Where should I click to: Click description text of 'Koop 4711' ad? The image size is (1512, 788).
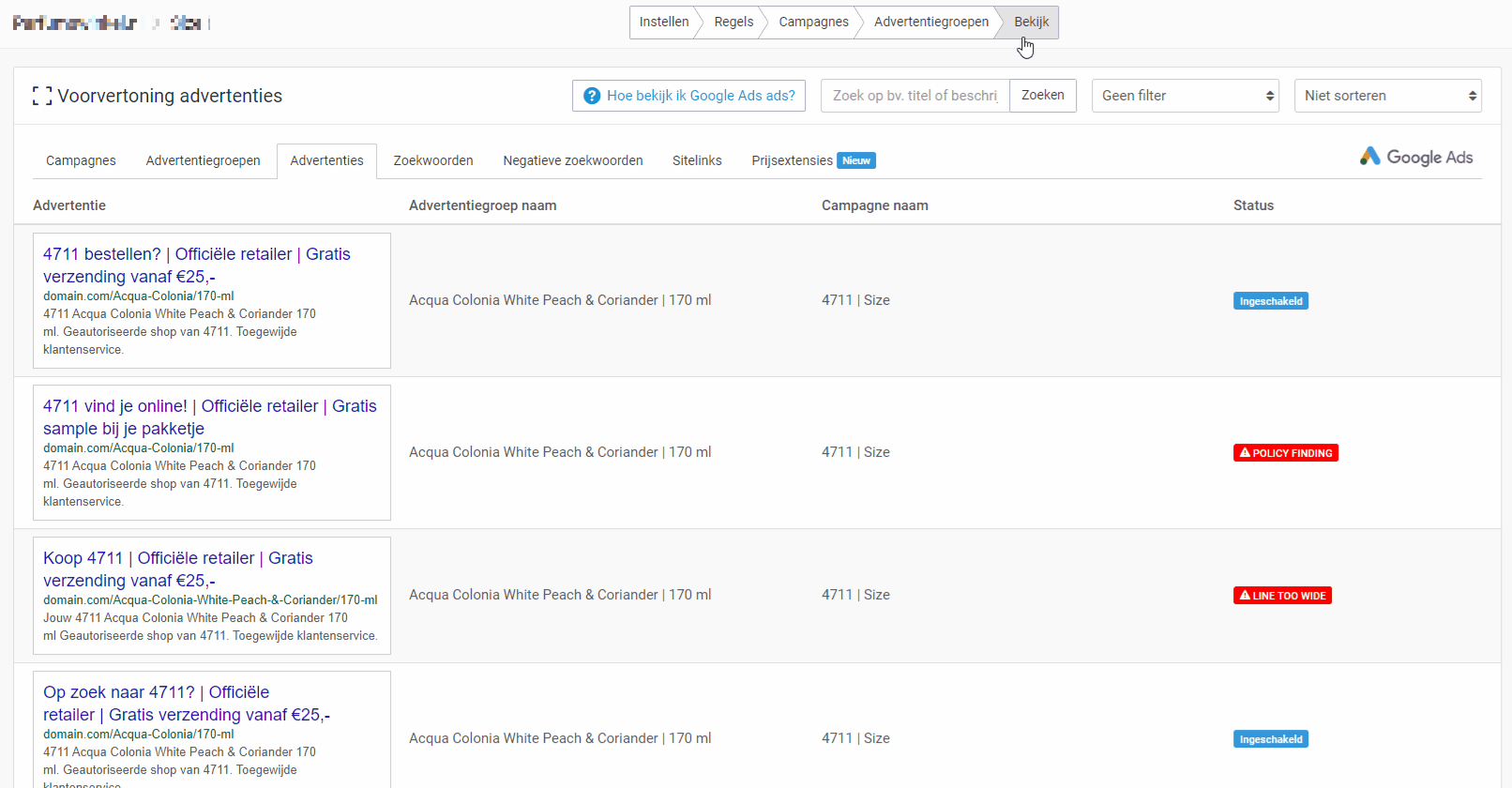210,627
